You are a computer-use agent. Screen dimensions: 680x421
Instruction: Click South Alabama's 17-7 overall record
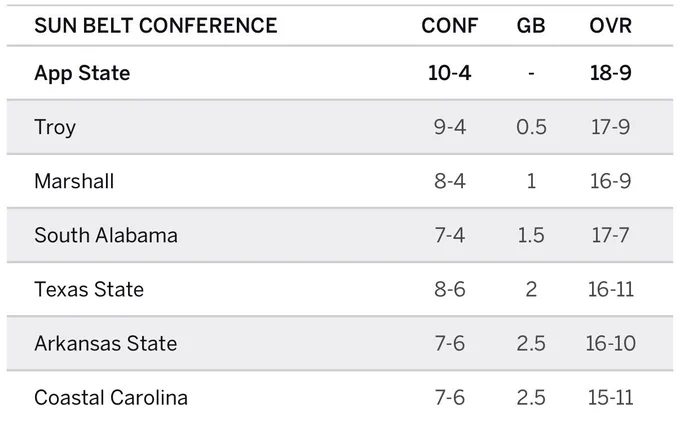tap(610, 235)
